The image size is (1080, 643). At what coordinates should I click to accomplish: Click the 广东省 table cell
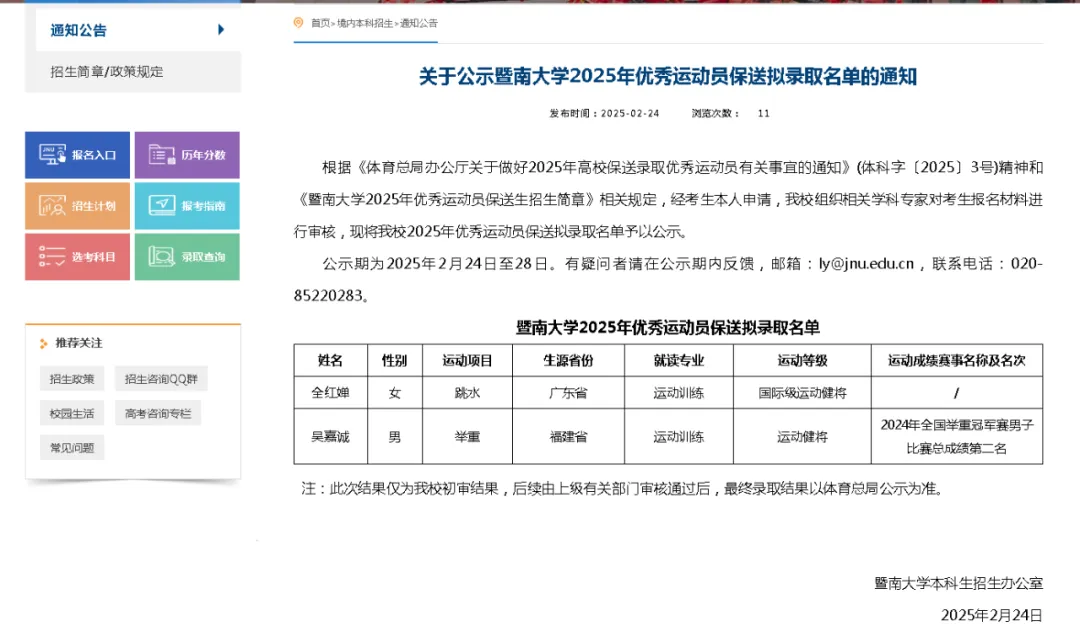pos(568,392)
